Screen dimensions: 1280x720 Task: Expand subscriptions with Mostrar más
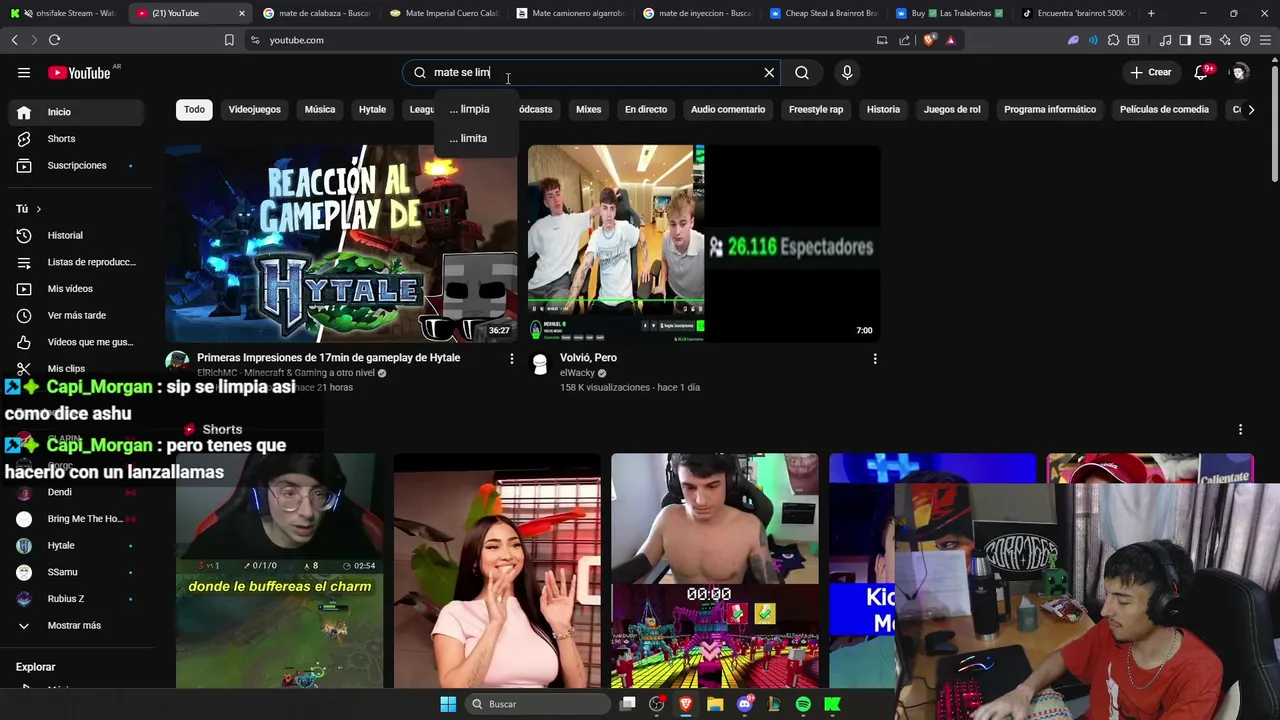tap(76, 625)
